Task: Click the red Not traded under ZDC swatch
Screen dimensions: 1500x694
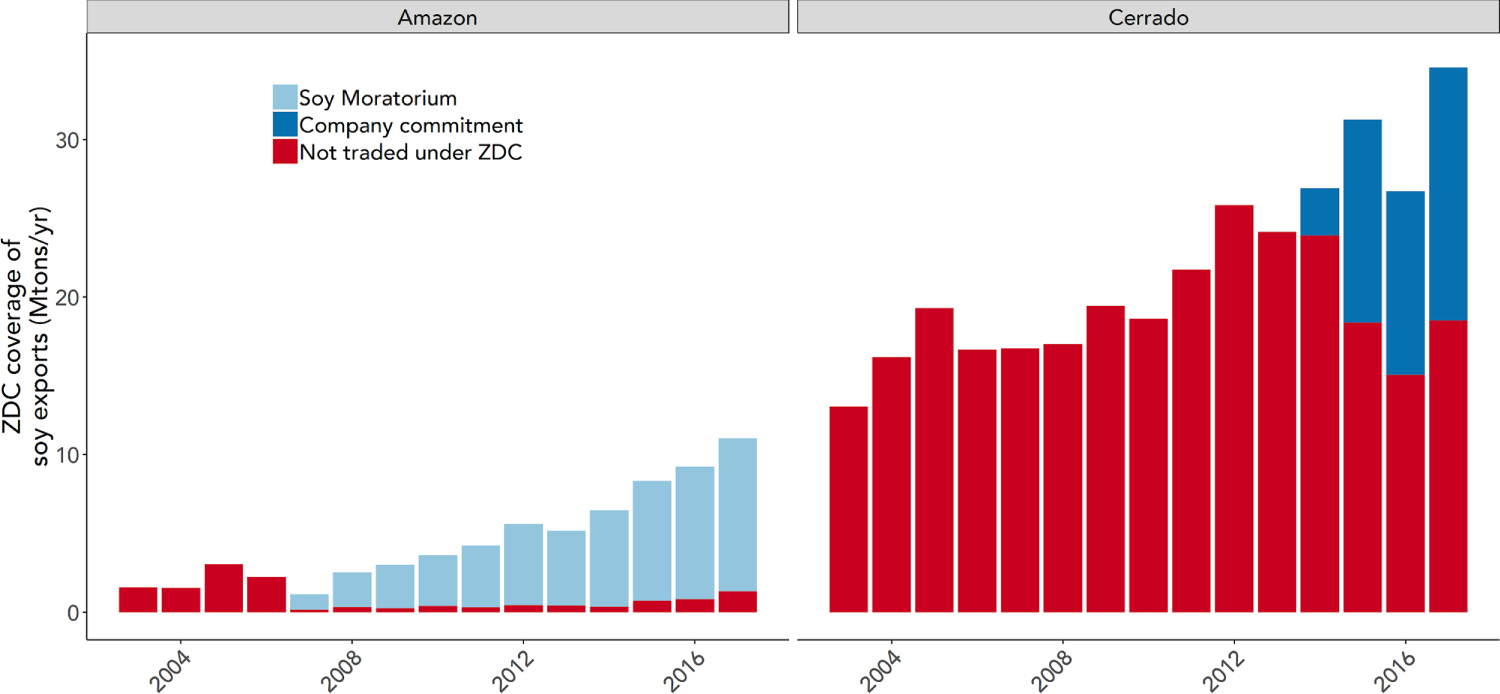Action: [x=285, y=152]
